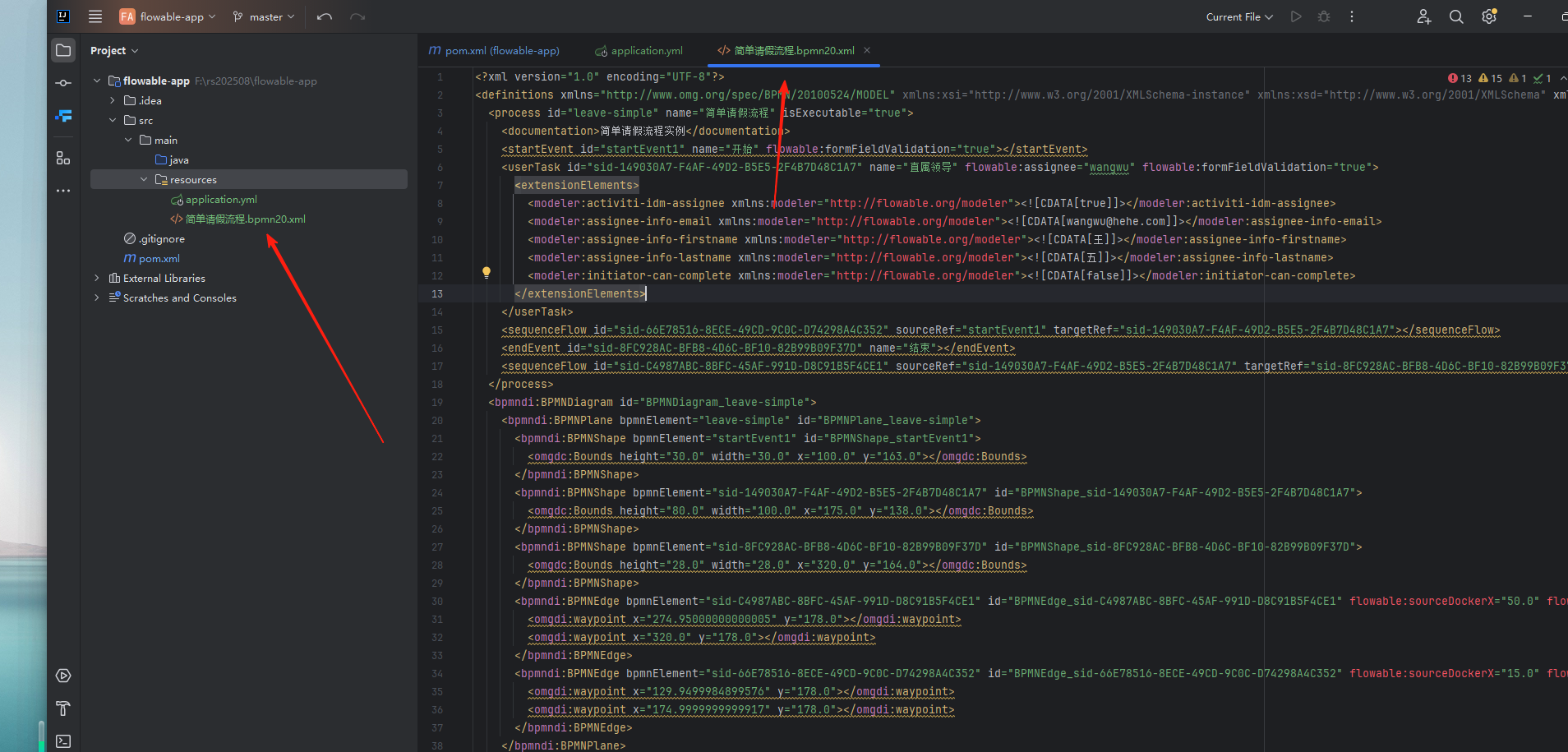Expand the External Libraries node
Image resolution: width=1568 pixels, height=752 pixels.
point(96,278)
